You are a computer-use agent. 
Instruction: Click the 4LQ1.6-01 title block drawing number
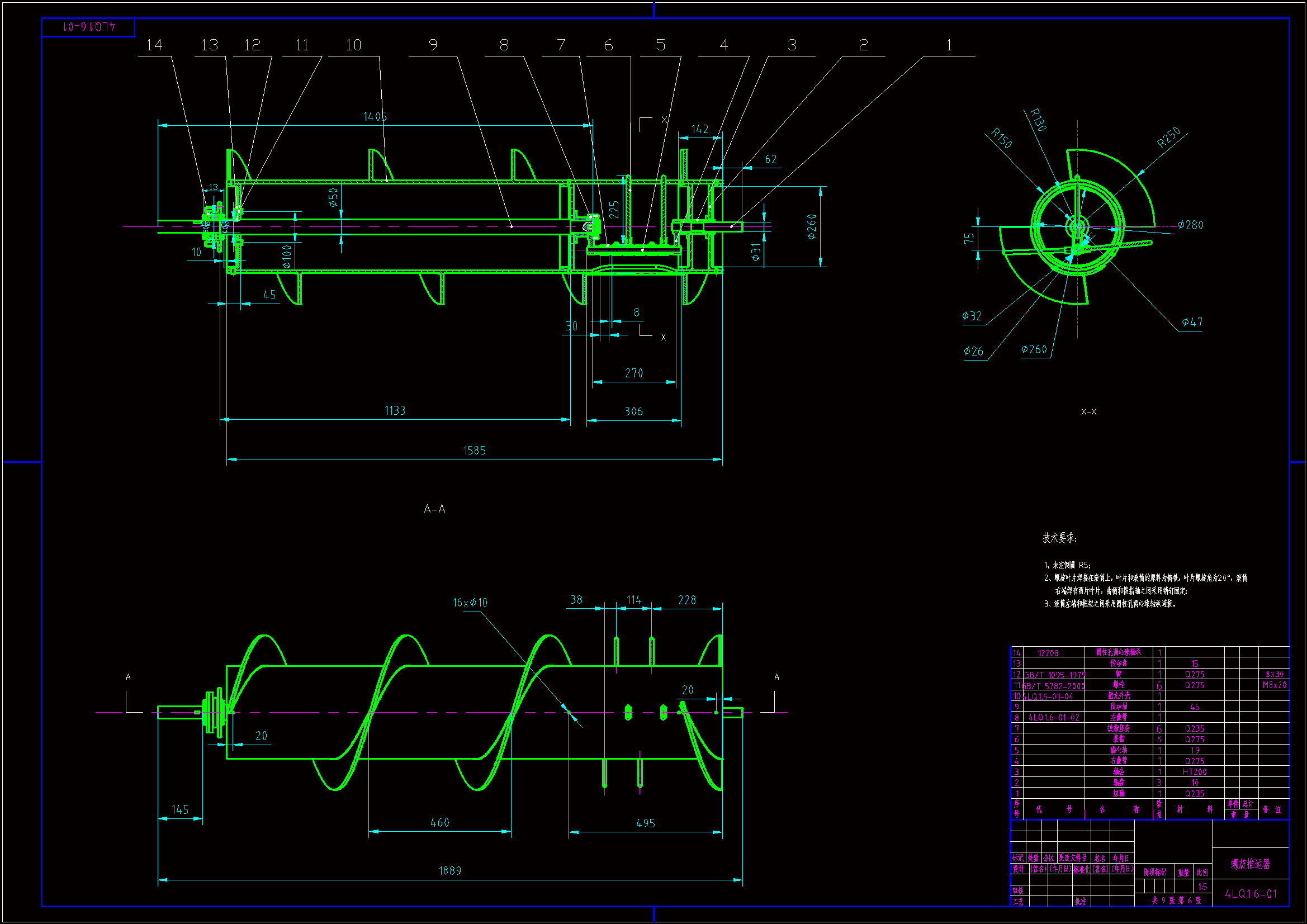coord(1251,894)
